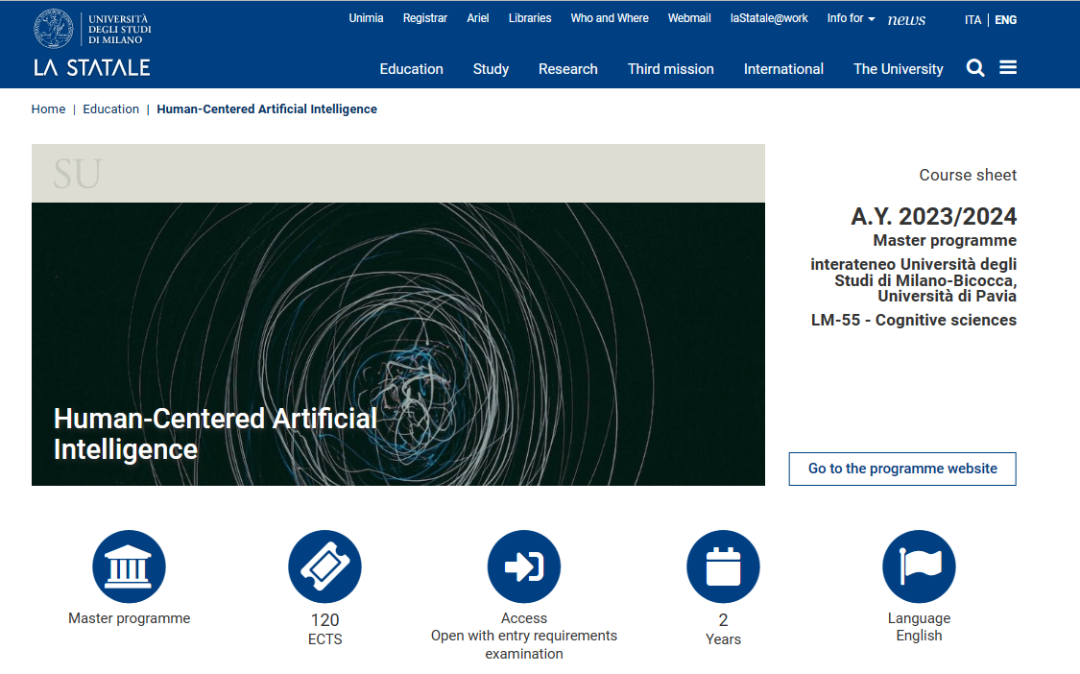
Task: Go to the Unimia link
Action: [x=366, y=18]
